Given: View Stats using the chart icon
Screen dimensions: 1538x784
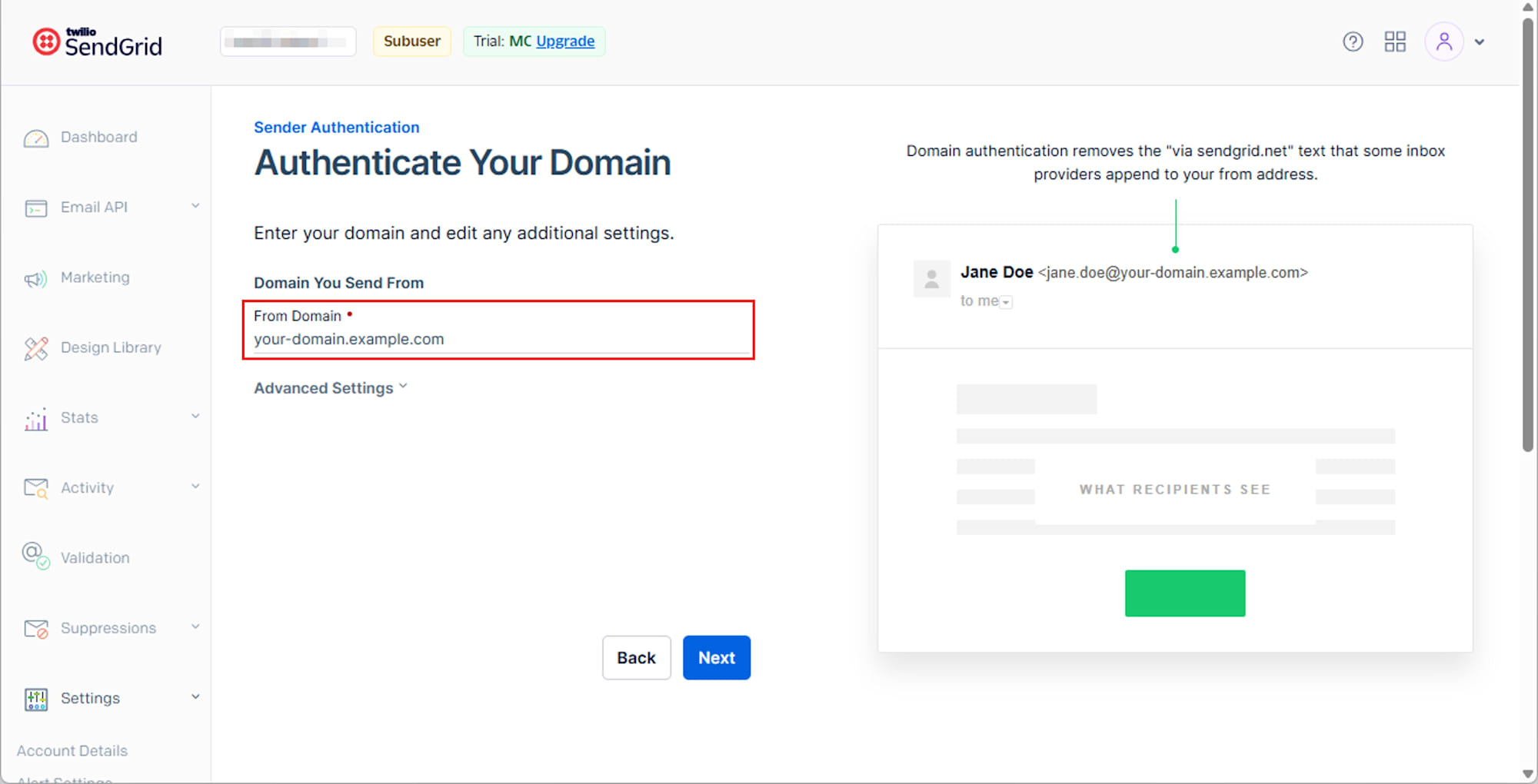Looking at the screenshot, I should pos(35,417).
